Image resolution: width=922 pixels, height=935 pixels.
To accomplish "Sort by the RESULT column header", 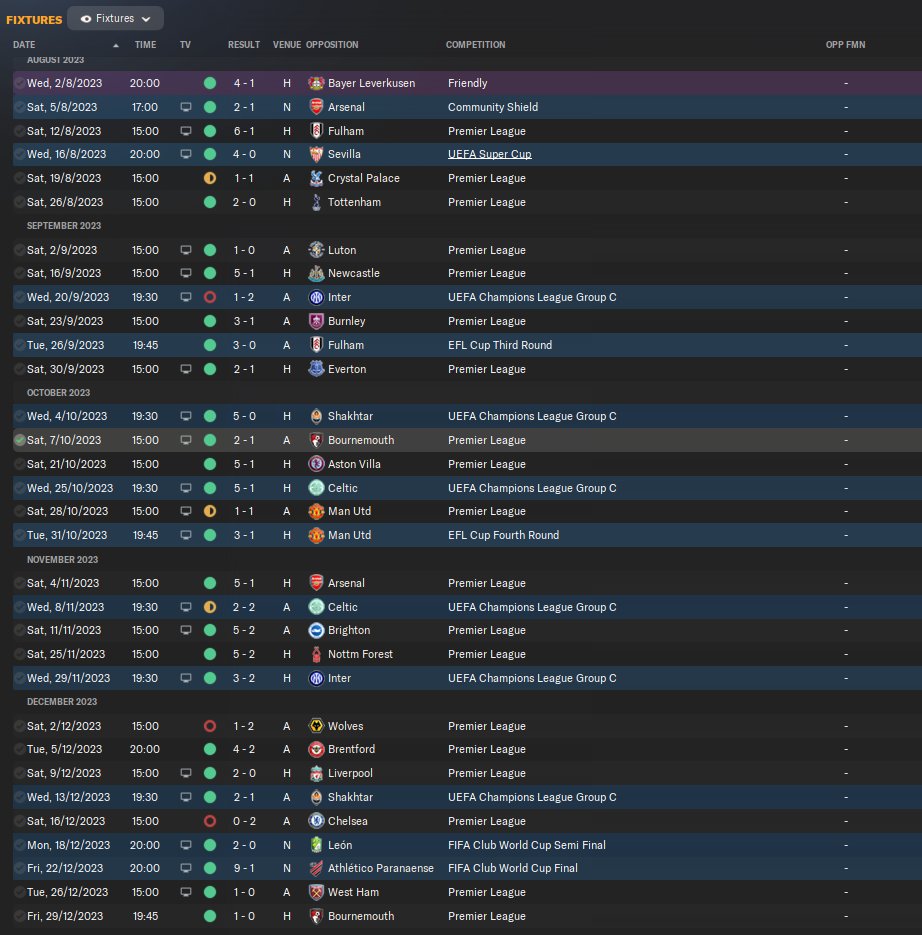I will [x=244, y=45].
